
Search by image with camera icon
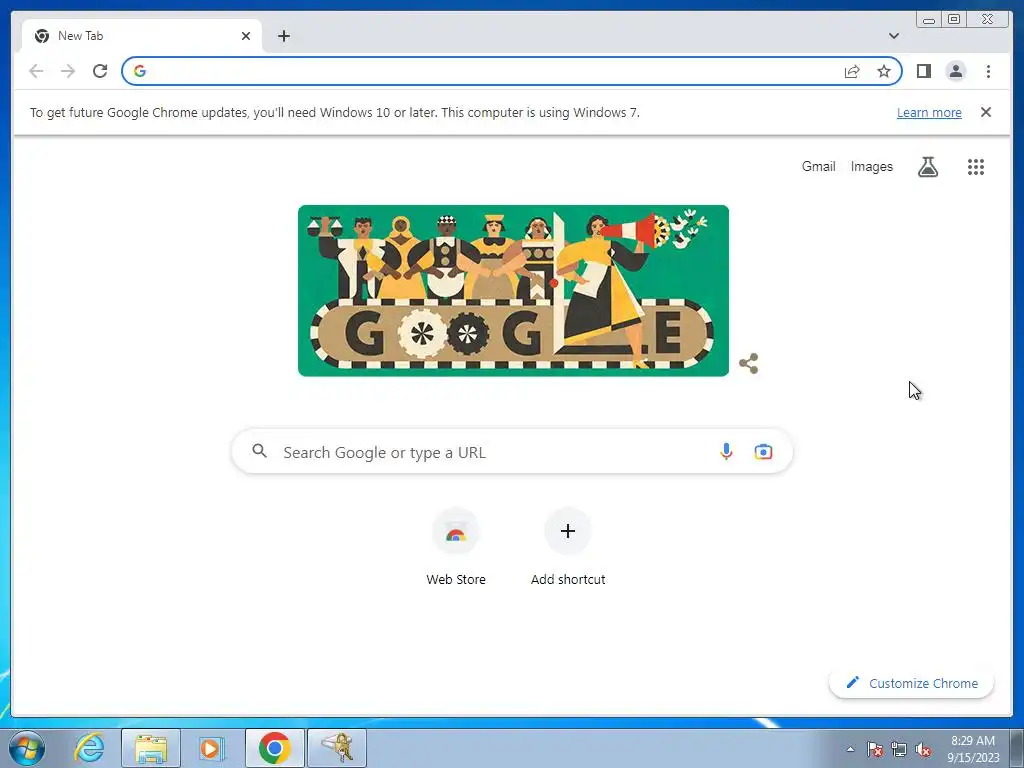pos(763,451)
